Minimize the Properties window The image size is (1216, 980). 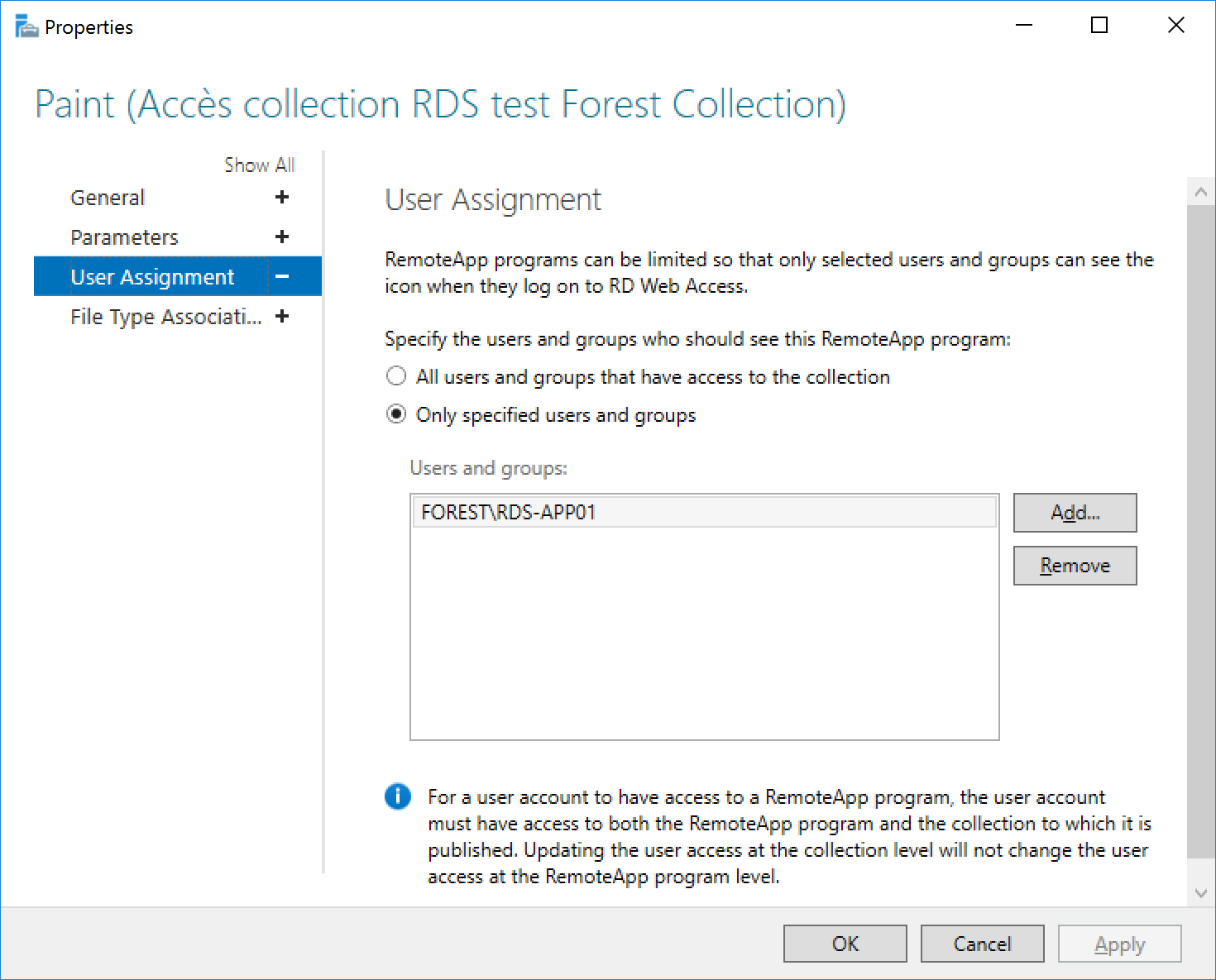(x=1024, y=26)
